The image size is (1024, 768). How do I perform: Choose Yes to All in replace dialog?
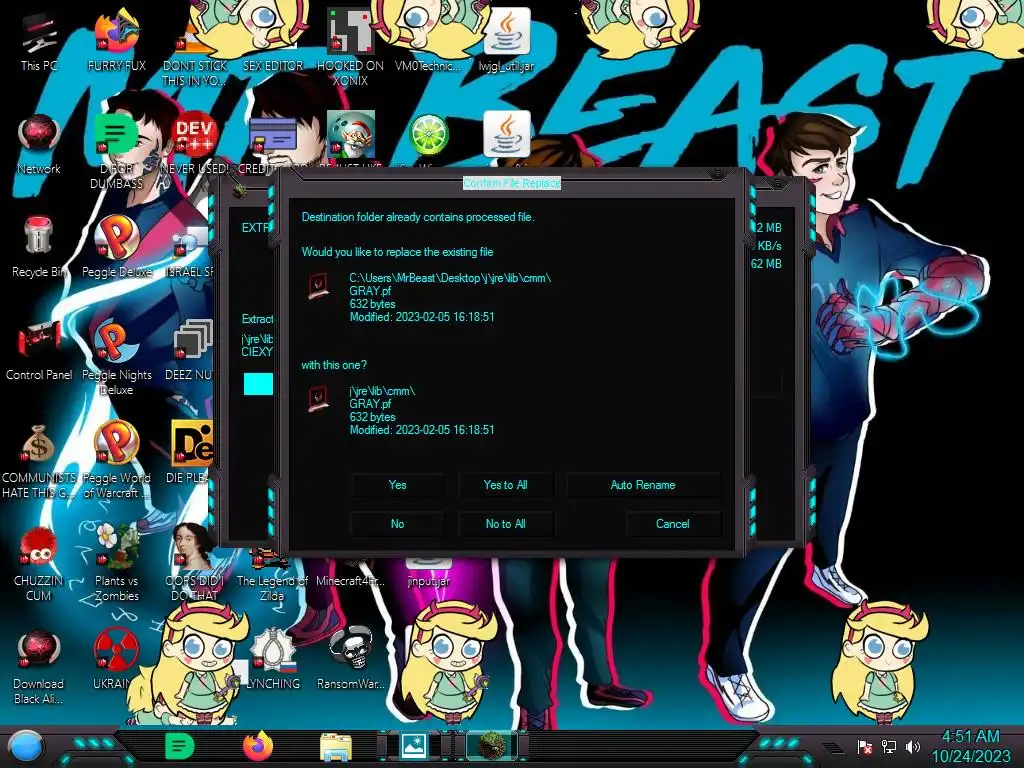point(505,485)
